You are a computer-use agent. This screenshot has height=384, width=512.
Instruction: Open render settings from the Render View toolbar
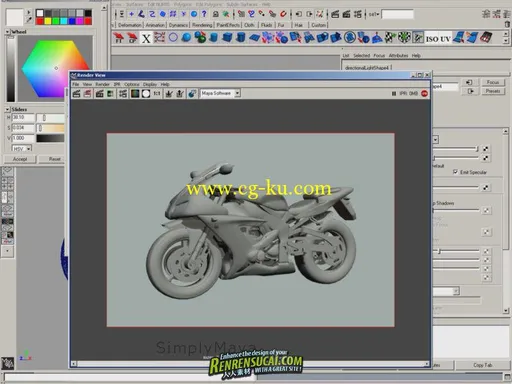coord(123,94)
